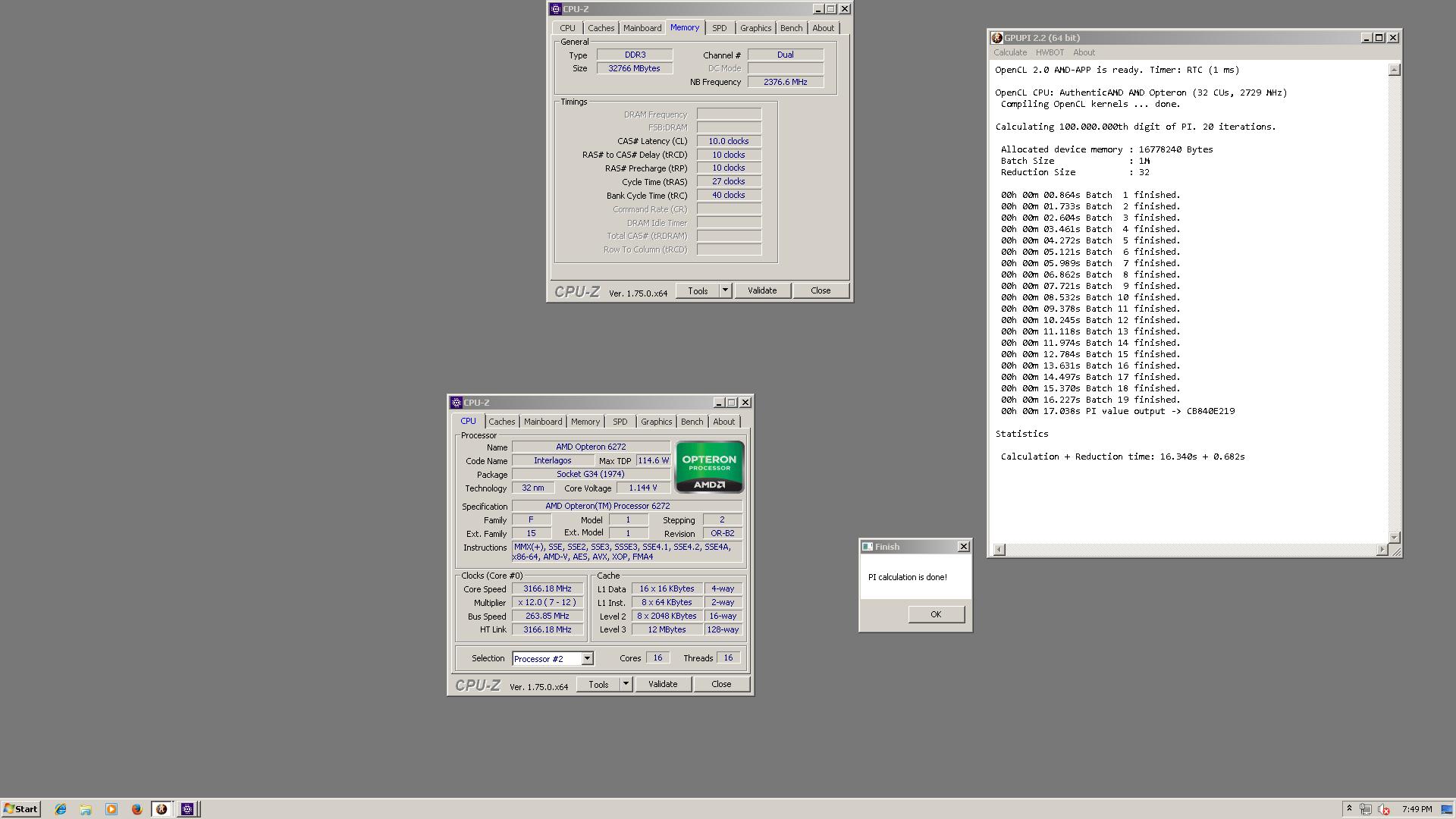Switch to GPUPI taskbar button
This screenshot has width=1456, height=819.
pyautogui.click(x=162, y=809)
